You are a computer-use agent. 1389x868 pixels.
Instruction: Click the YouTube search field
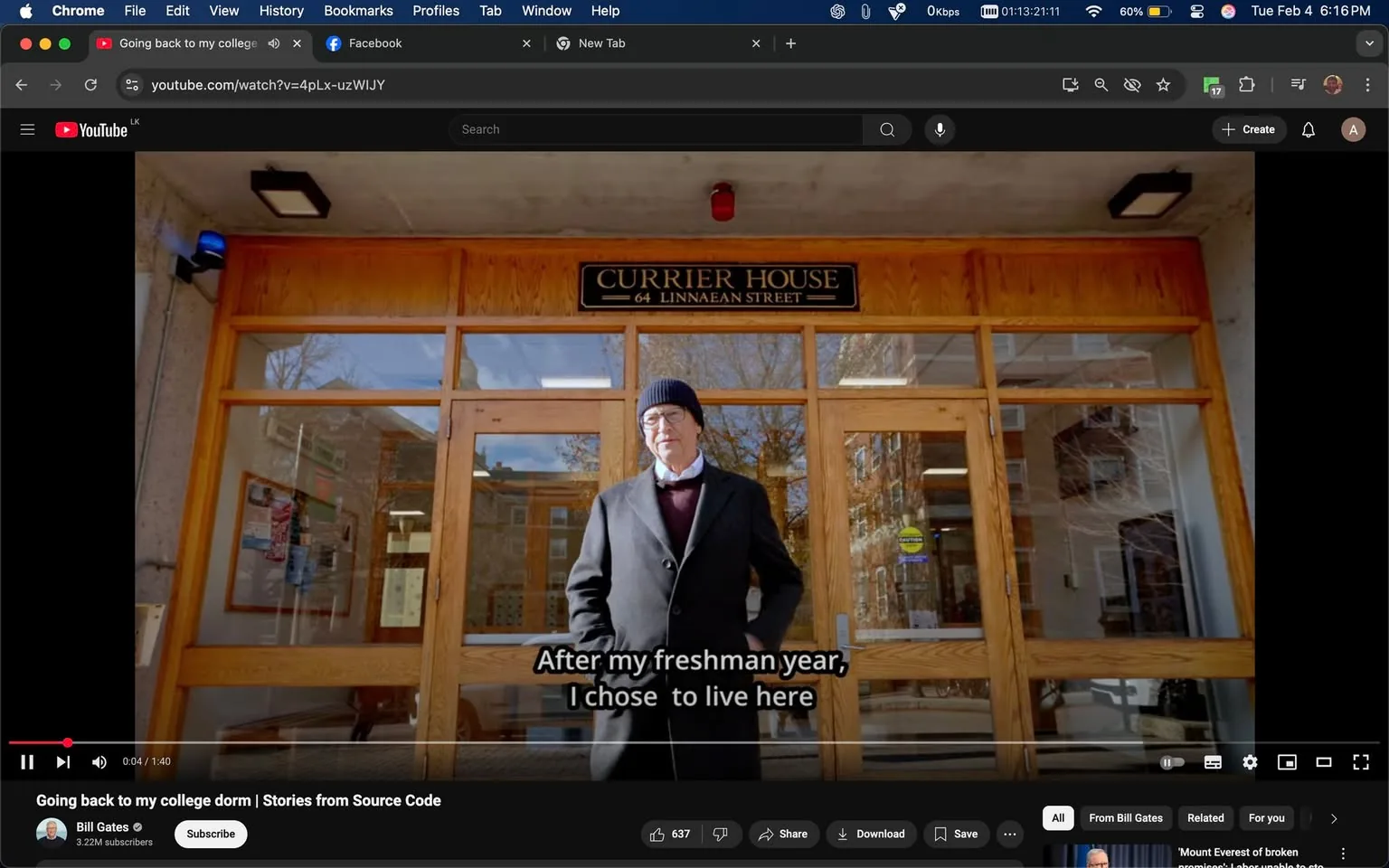[x=656, y=129]
